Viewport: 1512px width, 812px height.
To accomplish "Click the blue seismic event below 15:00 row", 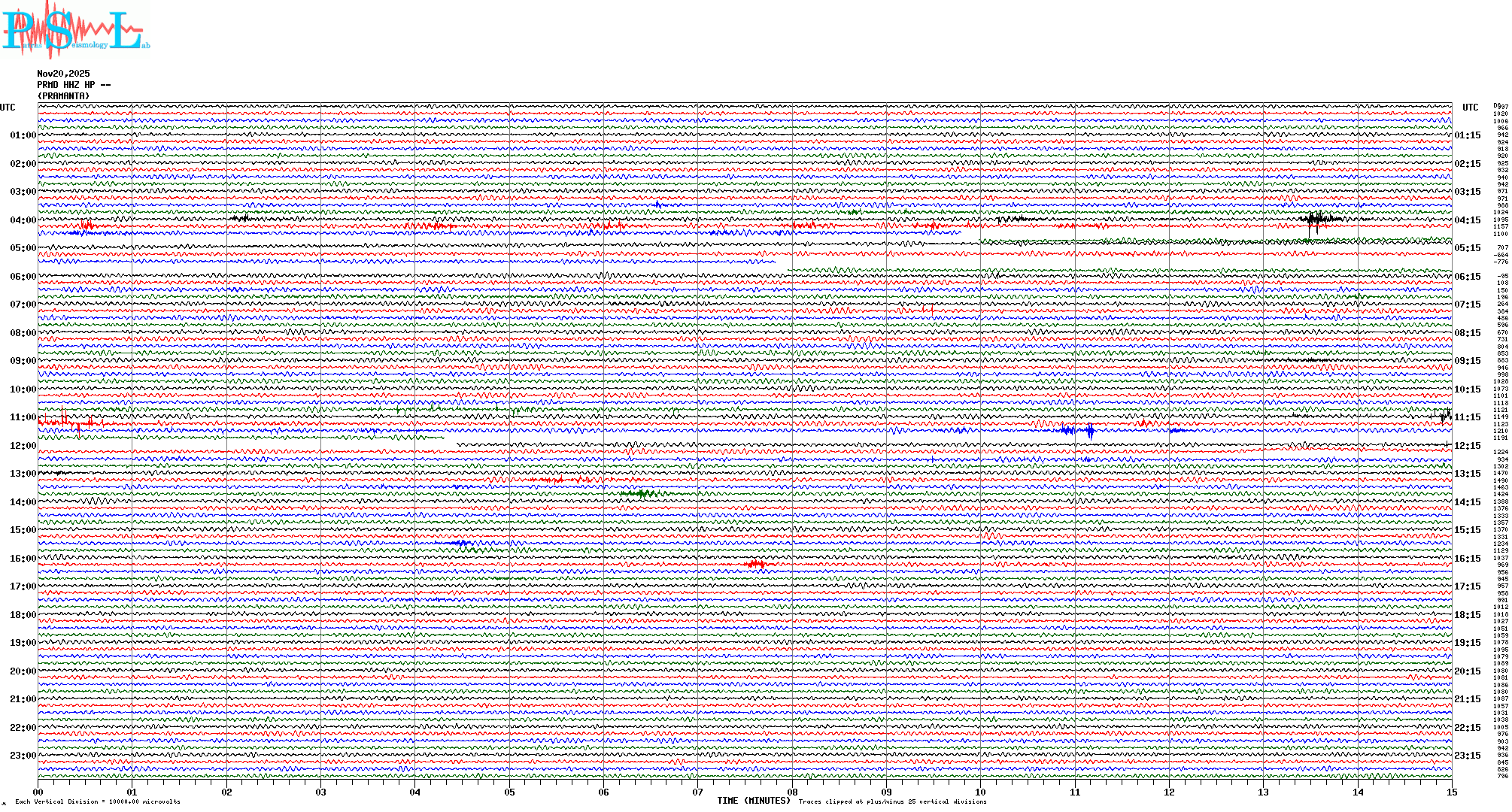I will tap(460, 543).
